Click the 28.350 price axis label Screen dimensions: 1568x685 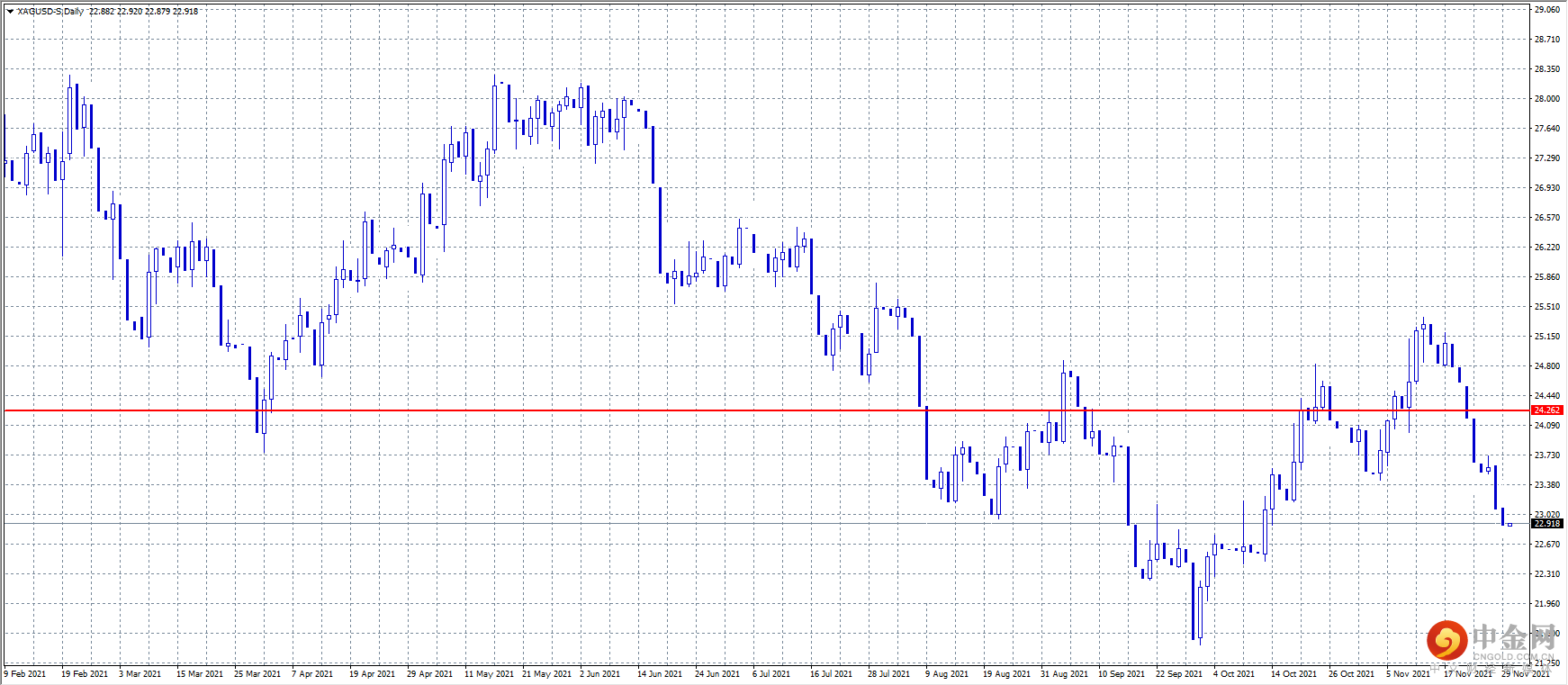[x=1547, y=69]
